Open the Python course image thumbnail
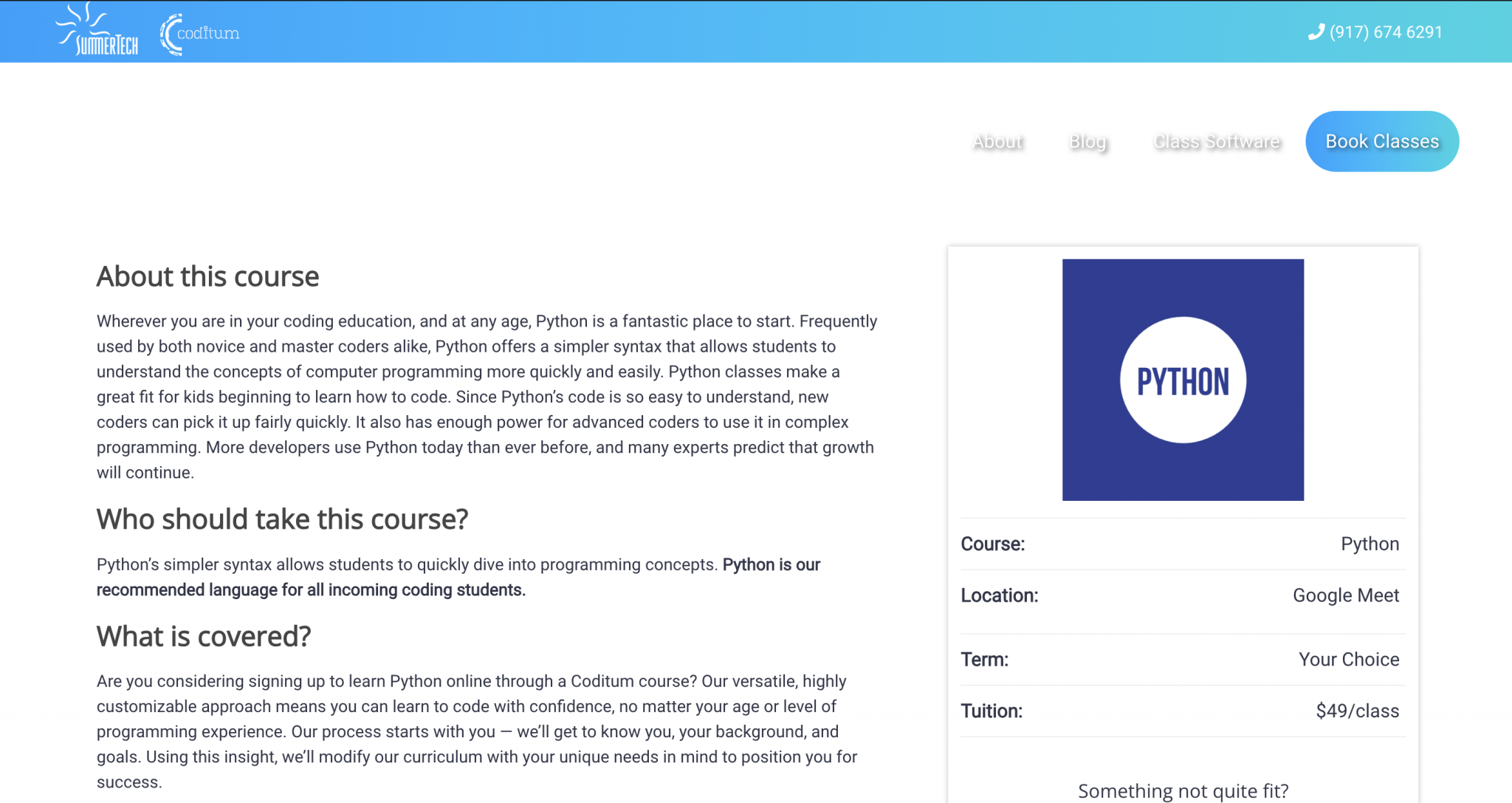 pyautogui.click(x=1182, y=378)
